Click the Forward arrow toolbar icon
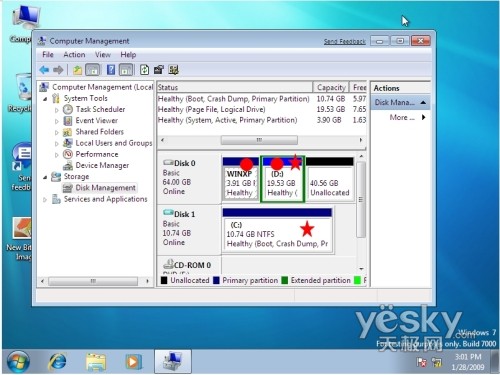 tap(58, 70)
